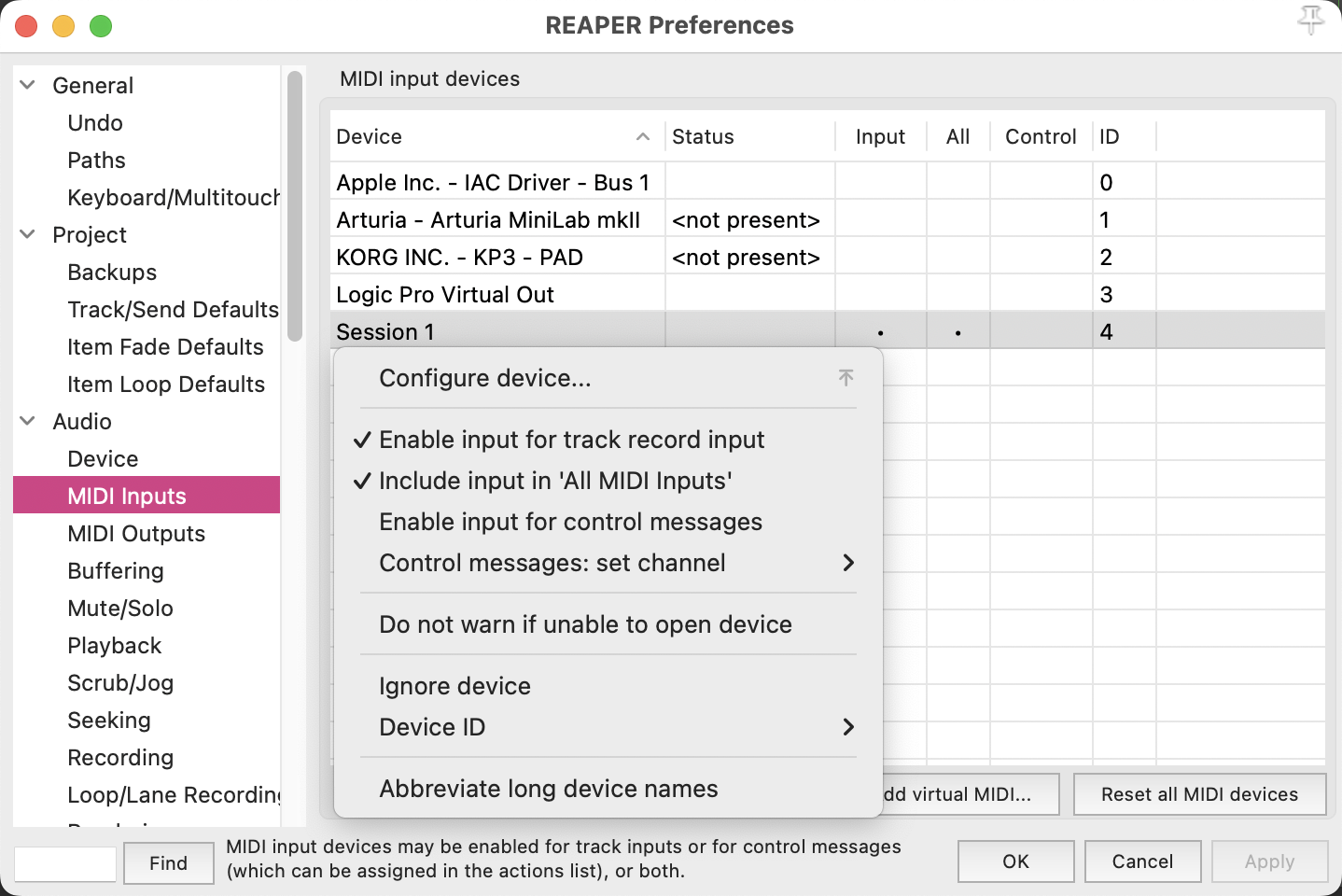
Task: Toggle the Input dot for Session 1
Action: point(880,332)
